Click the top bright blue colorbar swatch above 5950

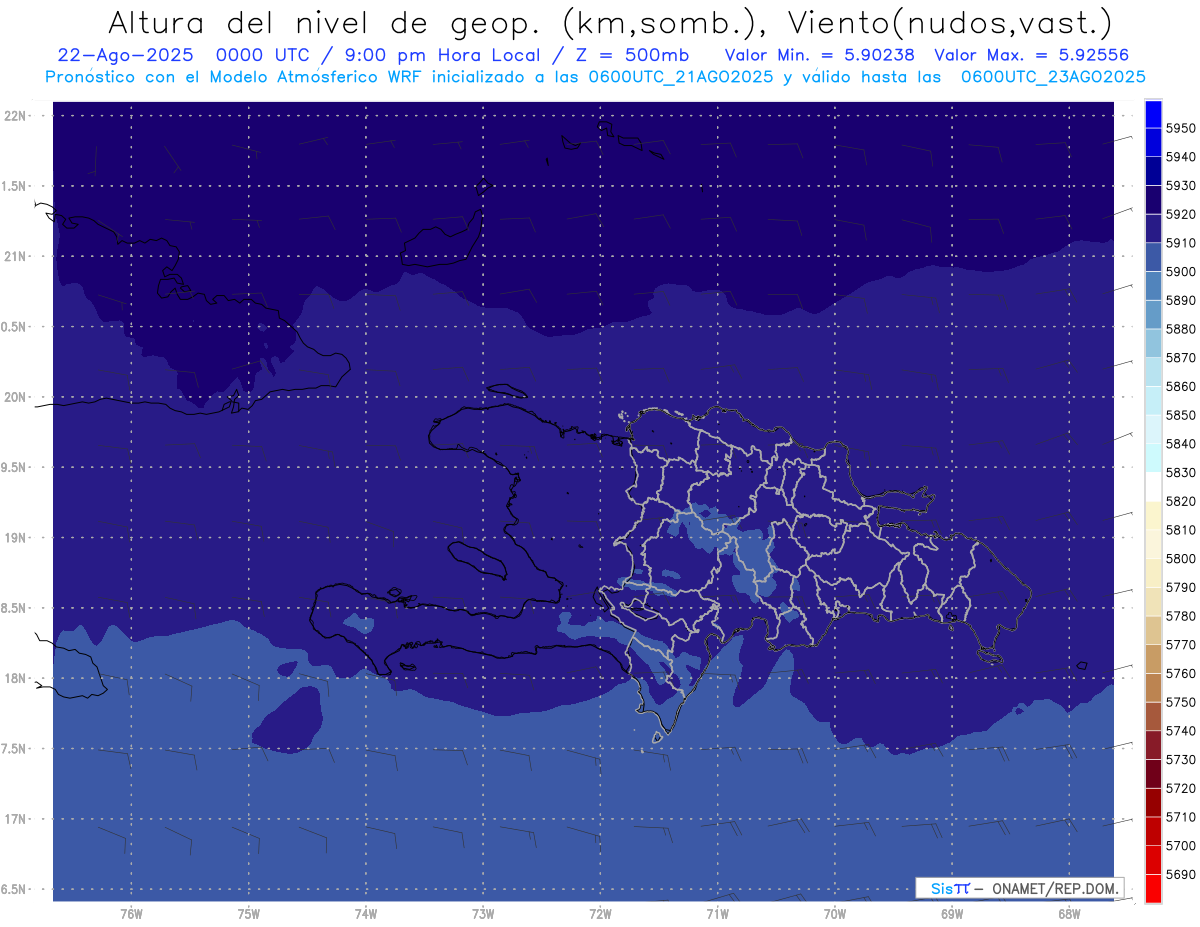1152,115
